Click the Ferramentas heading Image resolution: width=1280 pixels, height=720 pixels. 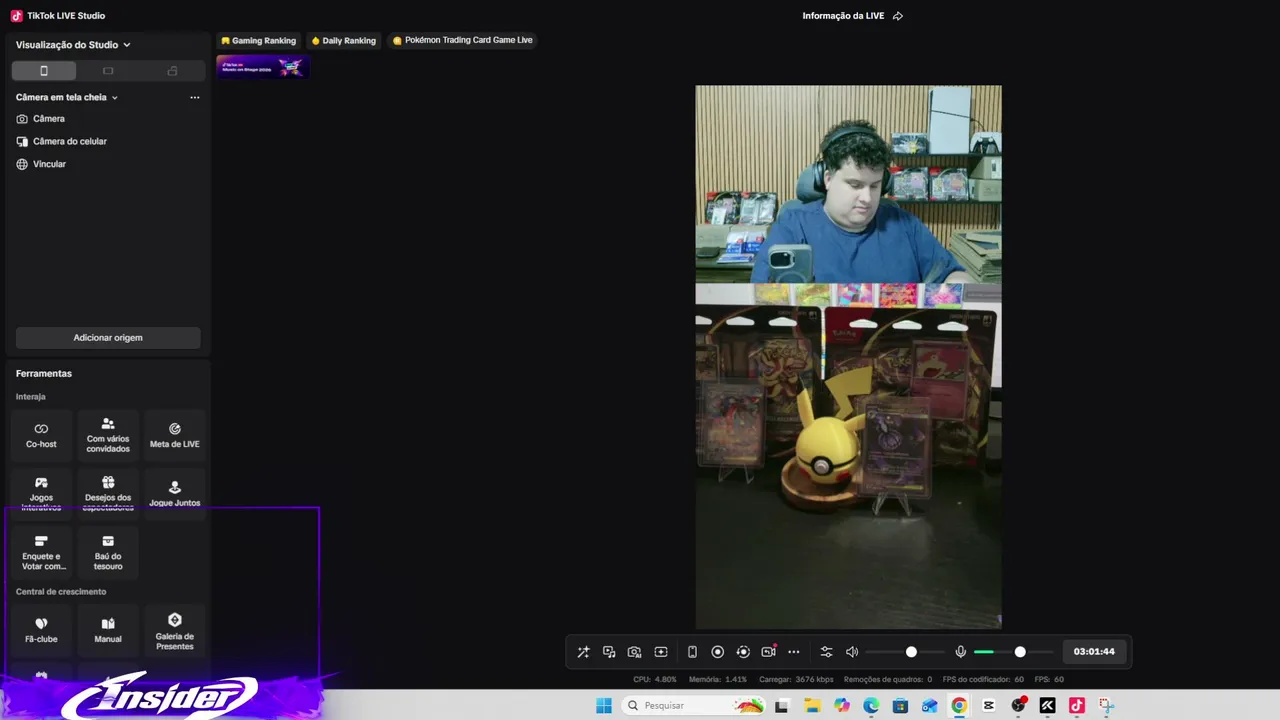[44, 373]
